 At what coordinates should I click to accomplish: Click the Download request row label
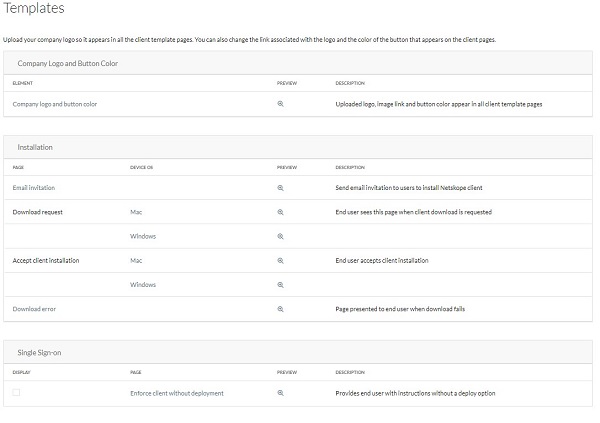38,212
